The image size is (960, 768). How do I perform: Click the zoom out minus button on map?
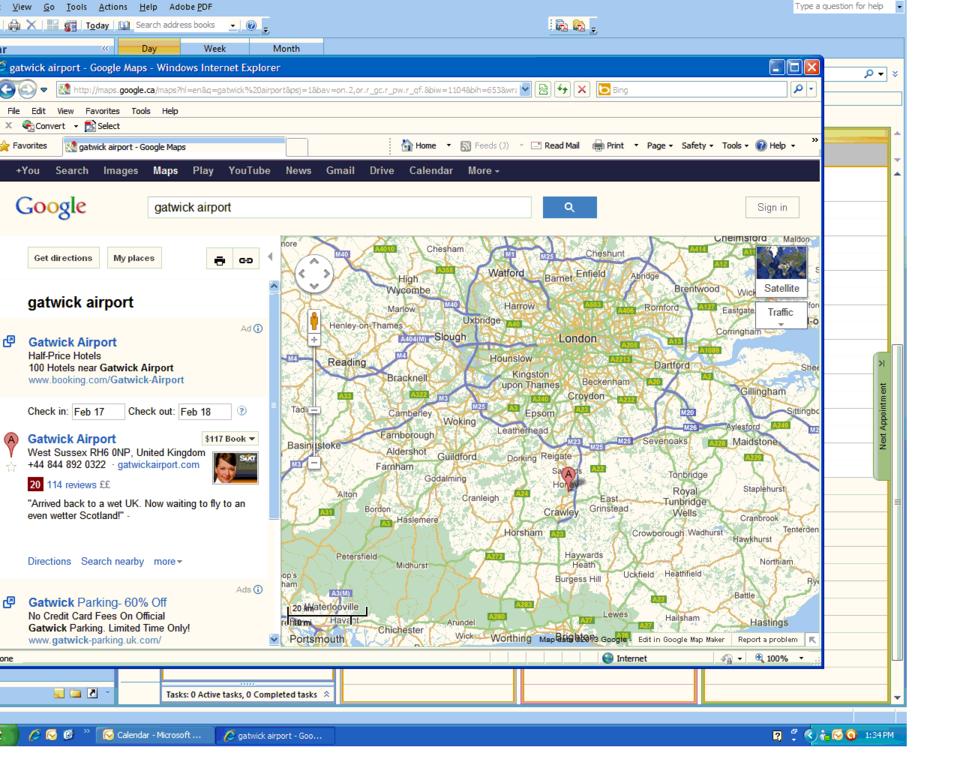click(x=314, y=463)
